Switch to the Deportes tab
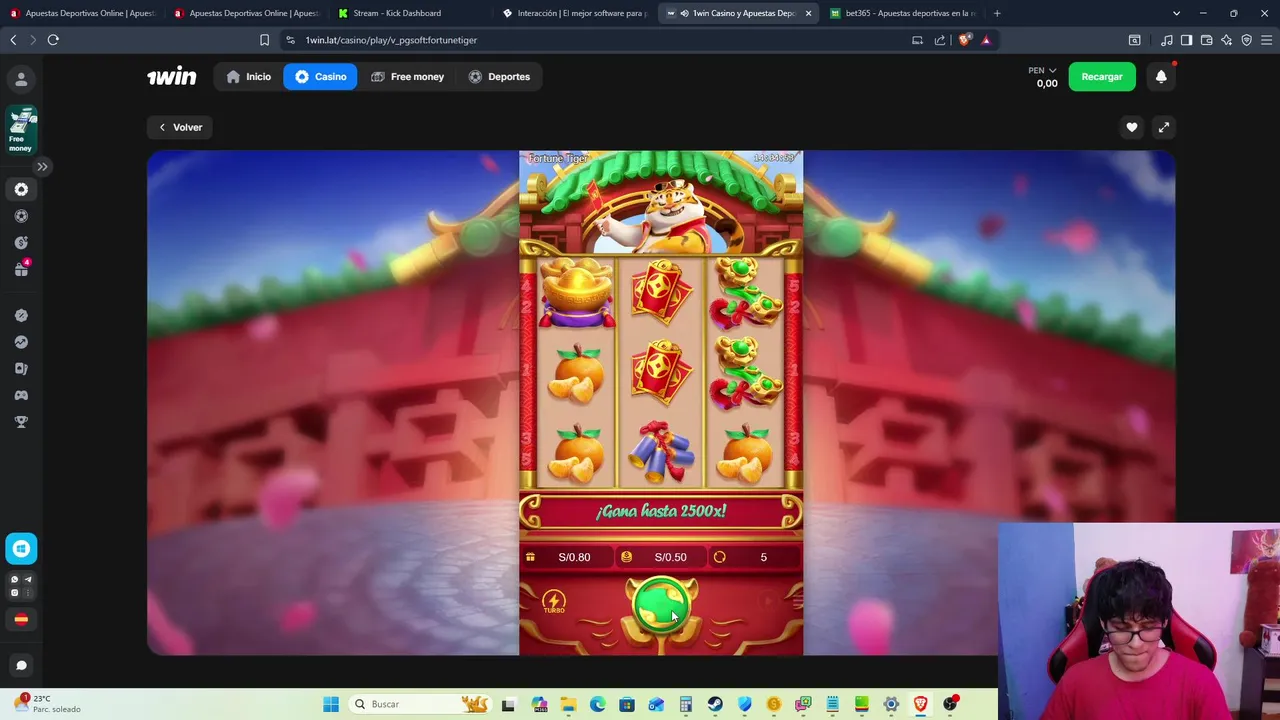Image resolution: width=1280 pixels, height=720 pixels. [x=499, y=77]
